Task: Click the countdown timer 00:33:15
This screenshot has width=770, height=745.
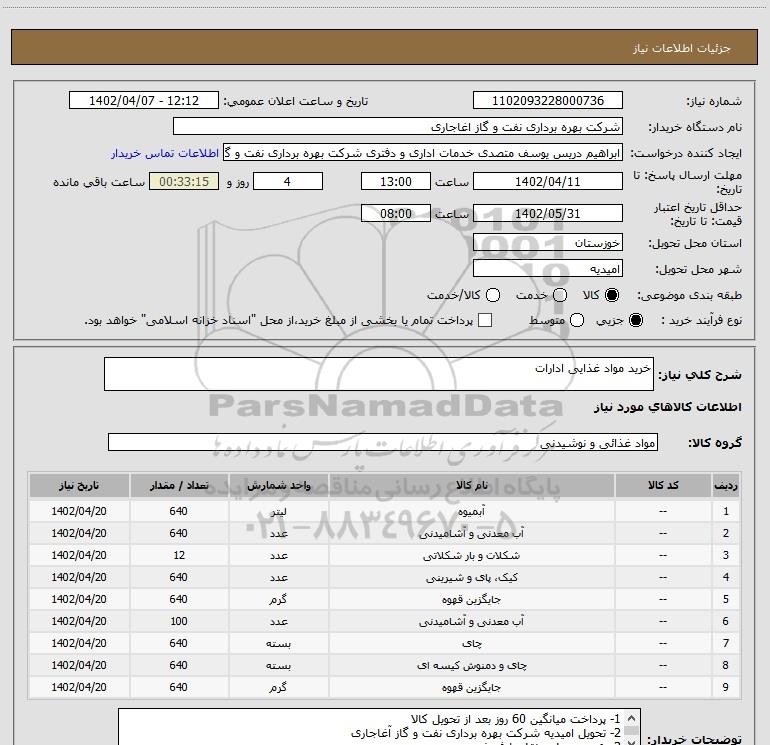Action: [184, 181]
